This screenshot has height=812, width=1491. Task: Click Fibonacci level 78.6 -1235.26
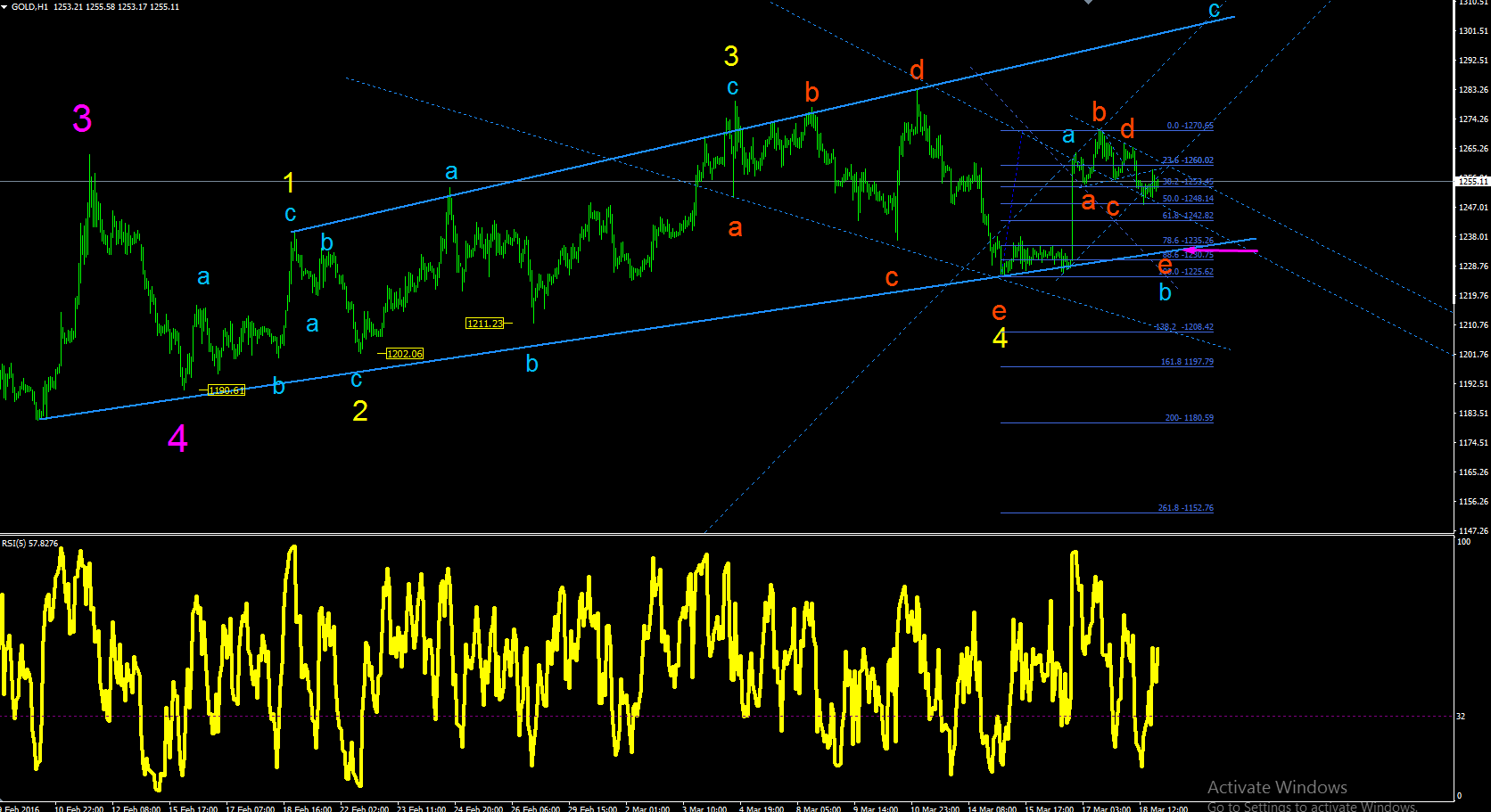pos(1187,241)
